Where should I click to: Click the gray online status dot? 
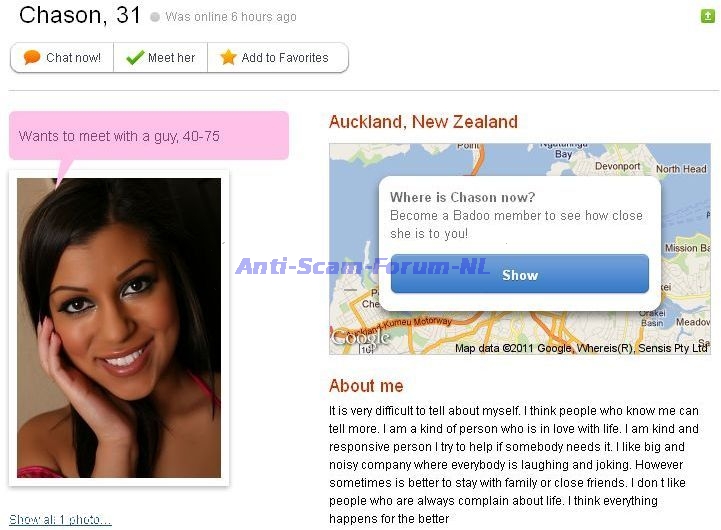tap(155, 17)
